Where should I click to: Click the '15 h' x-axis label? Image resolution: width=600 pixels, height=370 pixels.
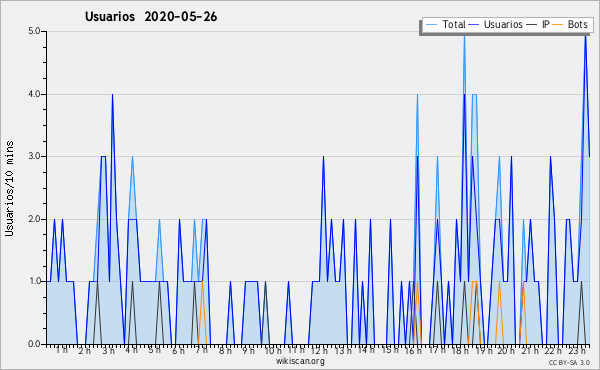(390, 350)
